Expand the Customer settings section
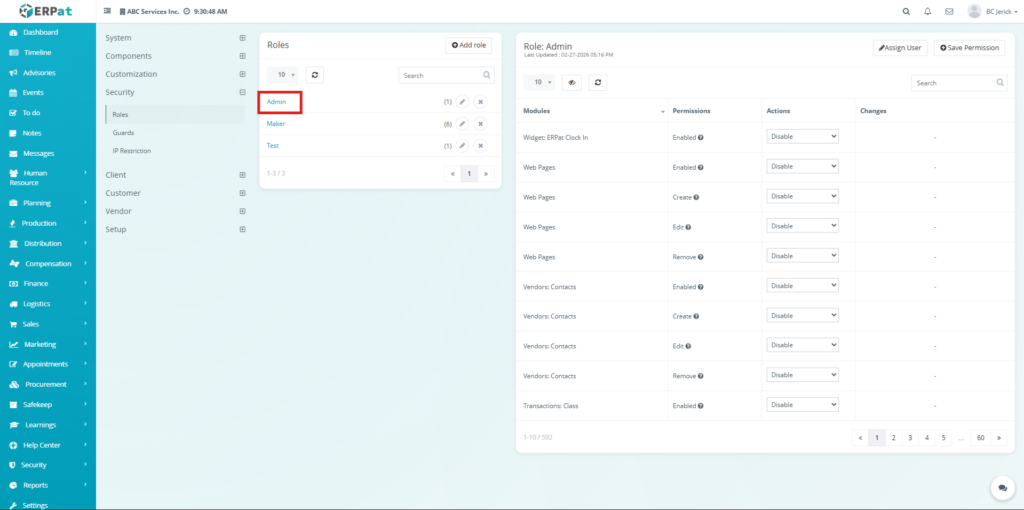This screenshot has height=510, width=1024. (x=242, y=193)
